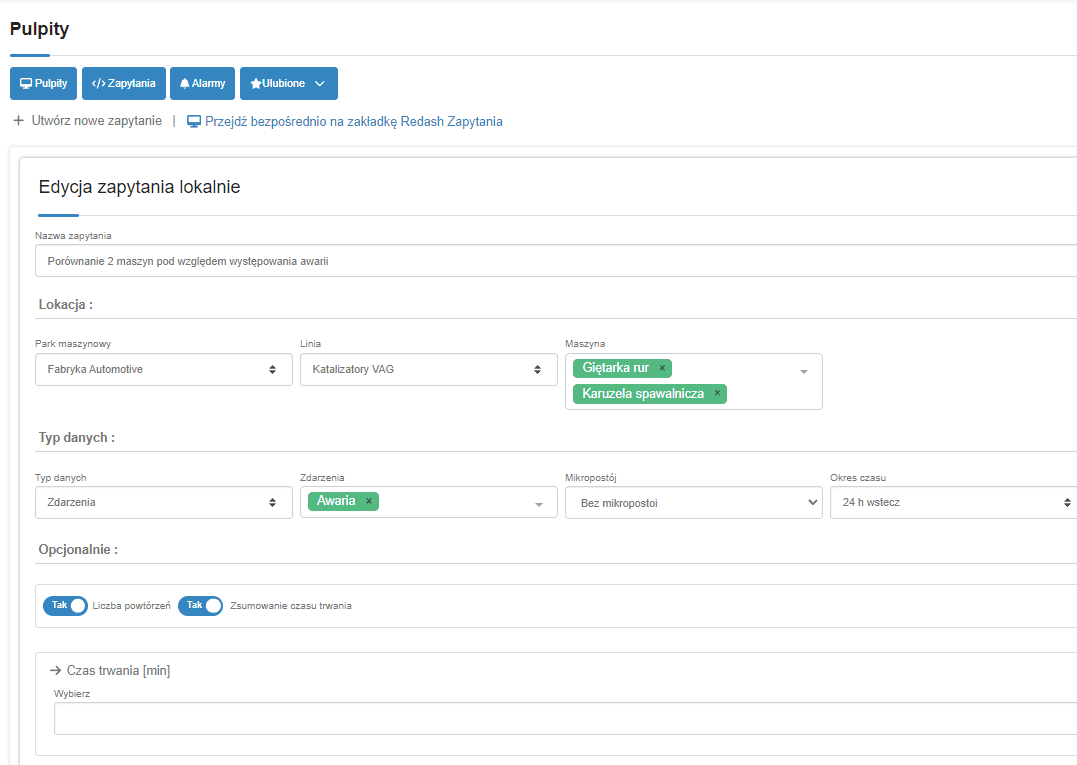Click the Awaria tag label

pos(336,501)
